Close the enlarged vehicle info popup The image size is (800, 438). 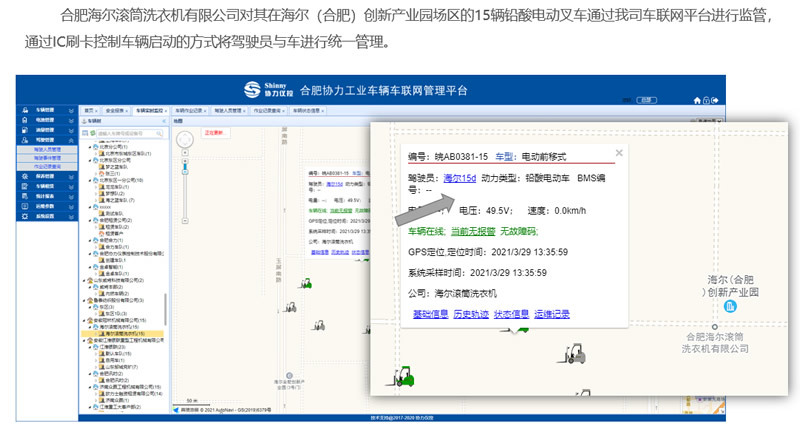619,153
